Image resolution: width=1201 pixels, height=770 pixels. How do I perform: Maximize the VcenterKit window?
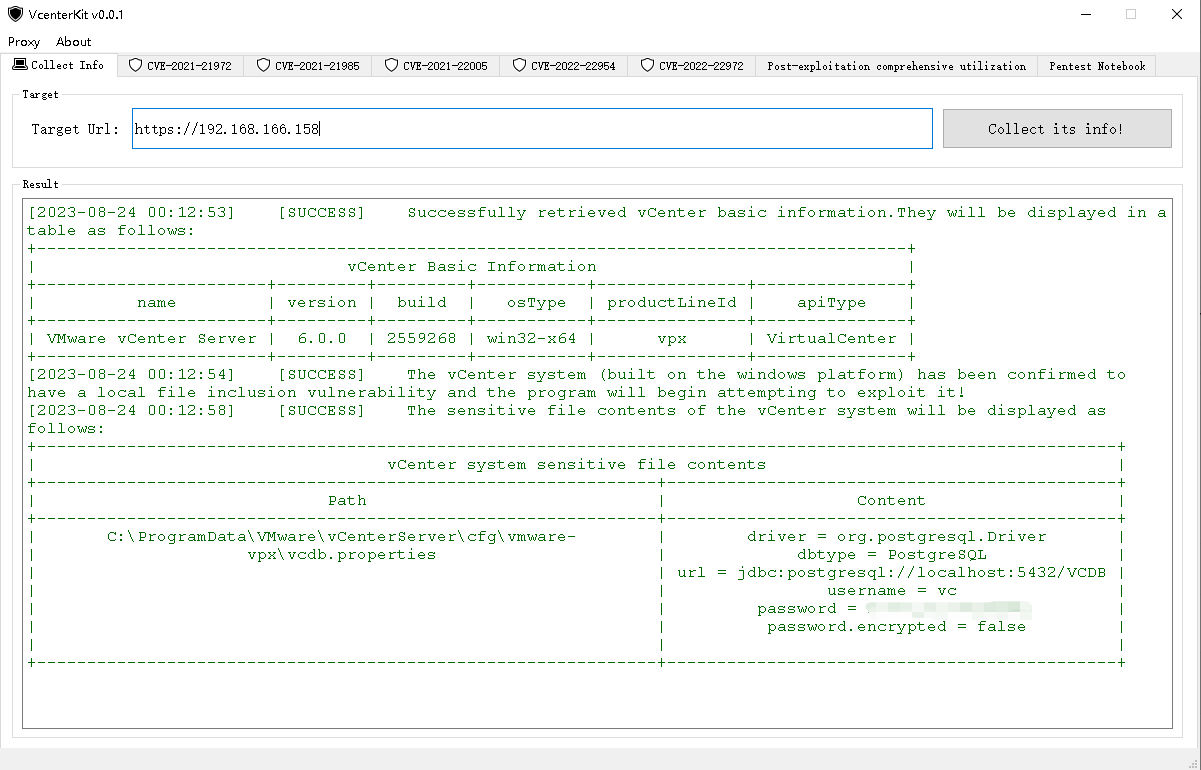tap(1131, 15)
